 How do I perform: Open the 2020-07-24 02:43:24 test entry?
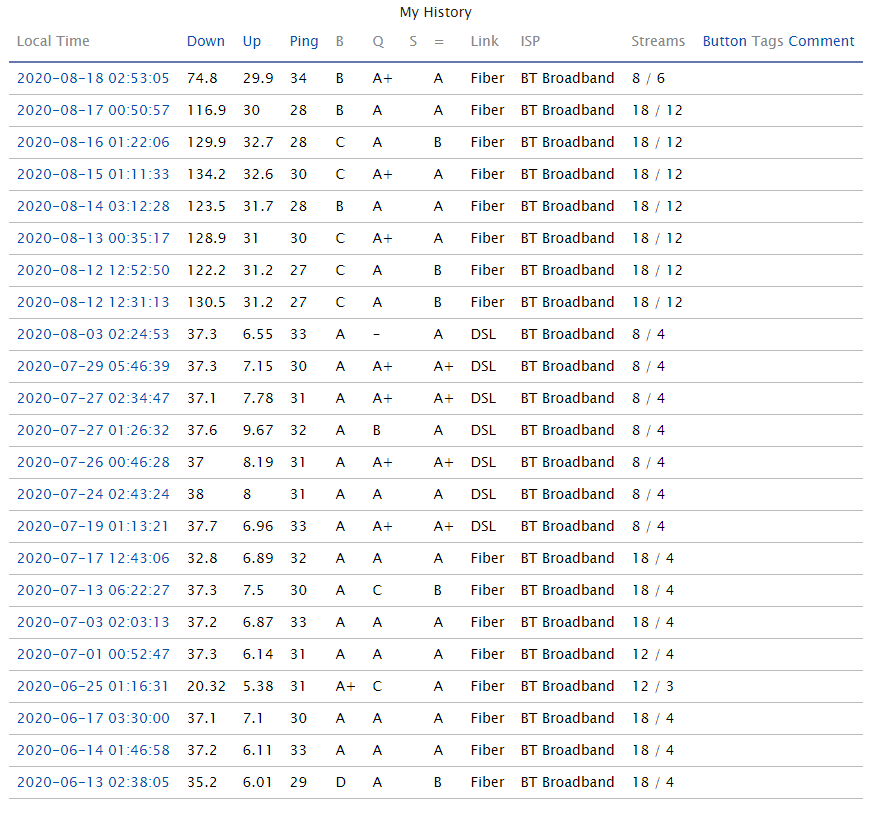[x=93, y=494]
